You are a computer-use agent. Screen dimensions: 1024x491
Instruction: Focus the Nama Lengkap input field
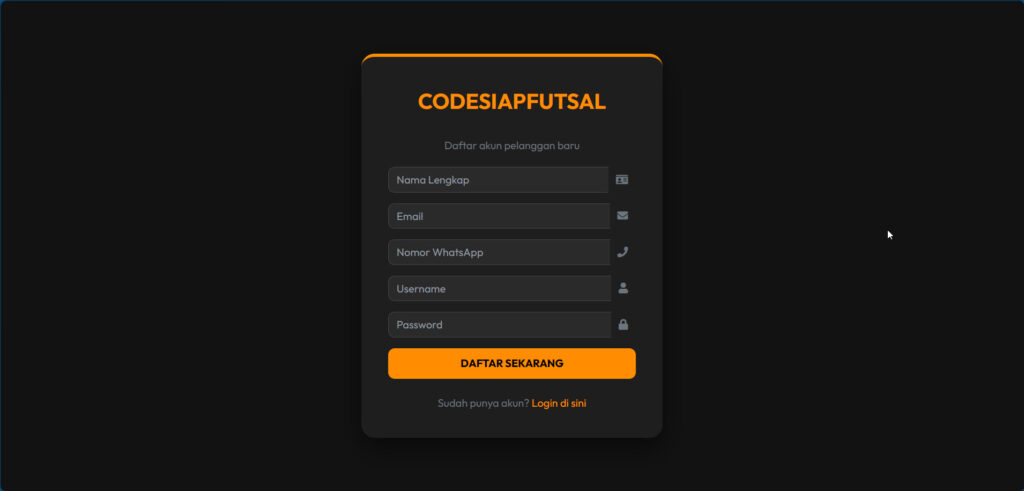[498, 180]
